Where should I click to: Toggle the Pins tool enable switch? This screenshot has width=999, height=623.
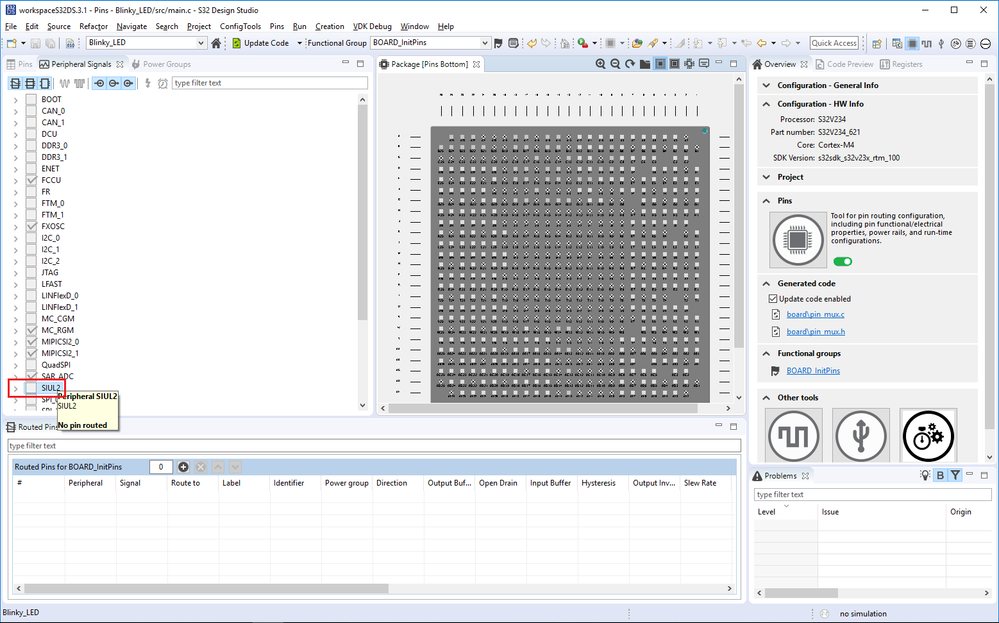coord(843,262)
